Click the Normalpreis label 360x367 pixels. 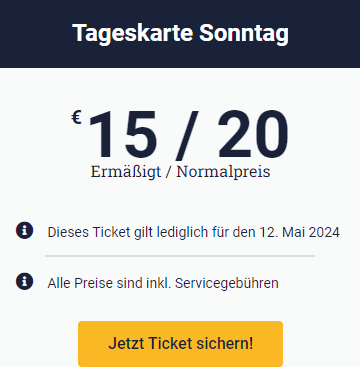tap(223, 172)
